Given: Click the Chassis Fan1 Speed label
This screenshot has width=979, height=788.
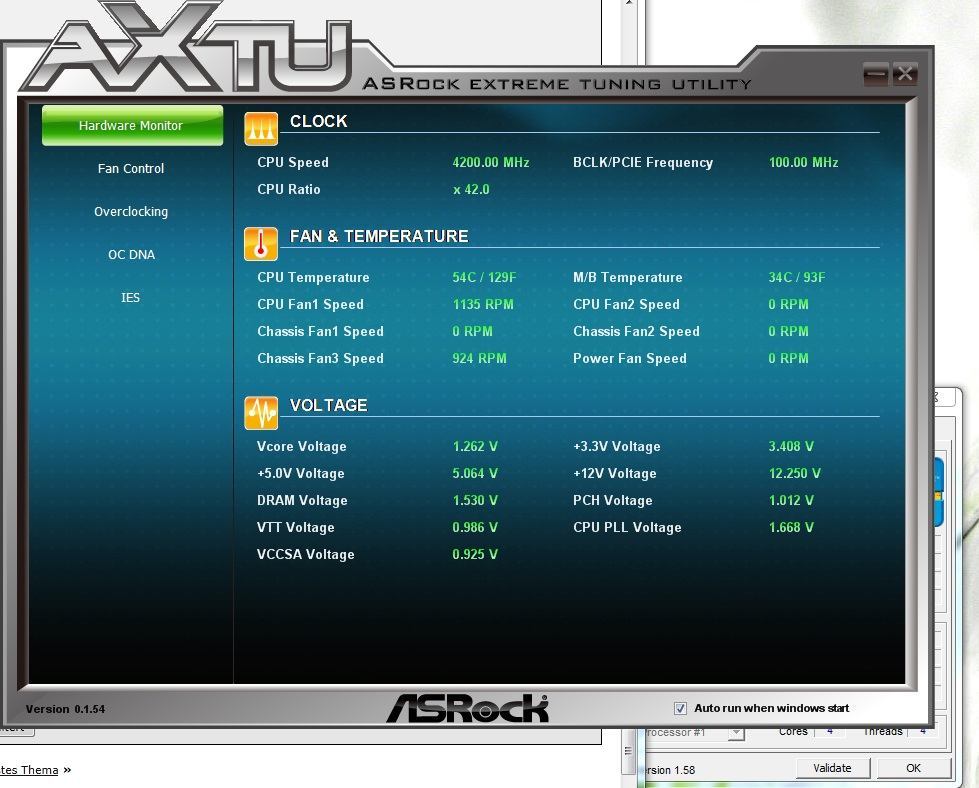Looking at the screenshot, I should [x=320, y=332].
